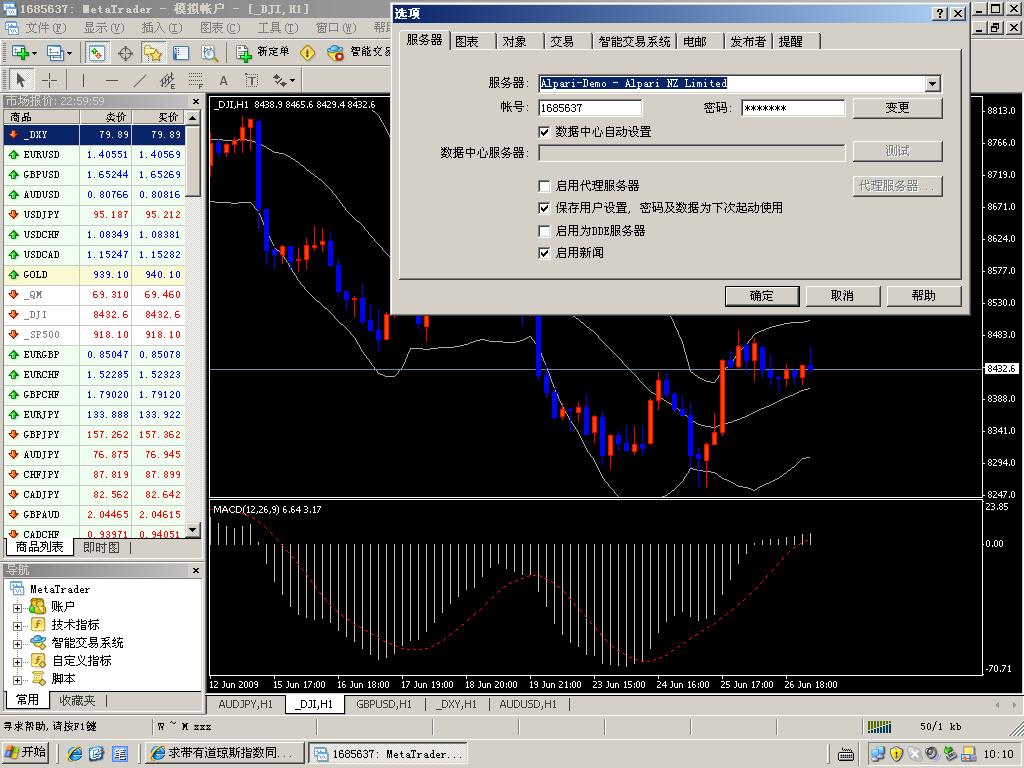
Task: Toggle the Navigator folder-star icon
Action: coord(153,53)
